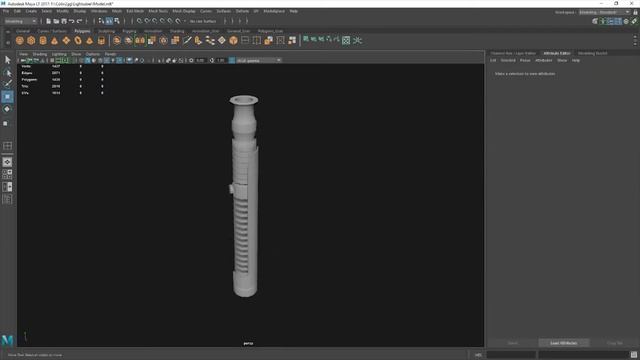Open the shelf tab selector at shelf left
The height and width of the screenshot is (360, 640).
[x=8, y=31]
